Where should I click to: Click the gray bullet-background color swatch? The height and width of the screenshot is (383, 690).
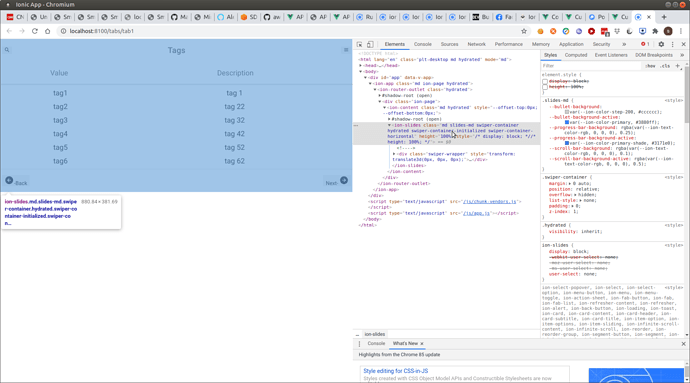[x=567, y=112]
